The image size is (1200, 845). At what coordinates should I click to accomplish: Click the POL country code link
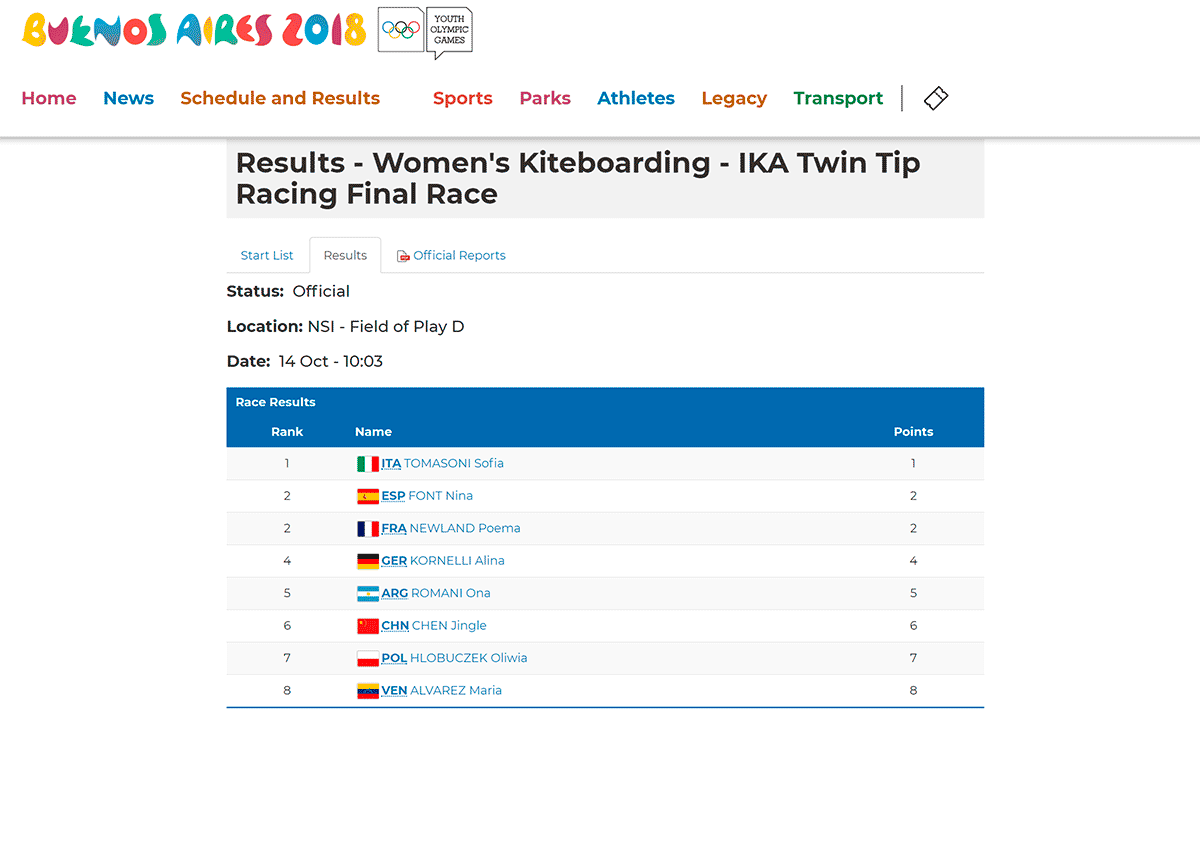coord(394,658)
